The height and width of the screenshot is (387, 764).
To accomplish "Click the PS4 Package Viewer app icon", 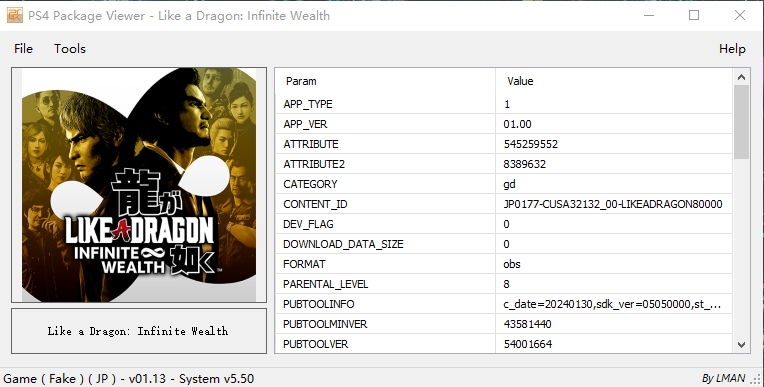I will tap(15, 16).
